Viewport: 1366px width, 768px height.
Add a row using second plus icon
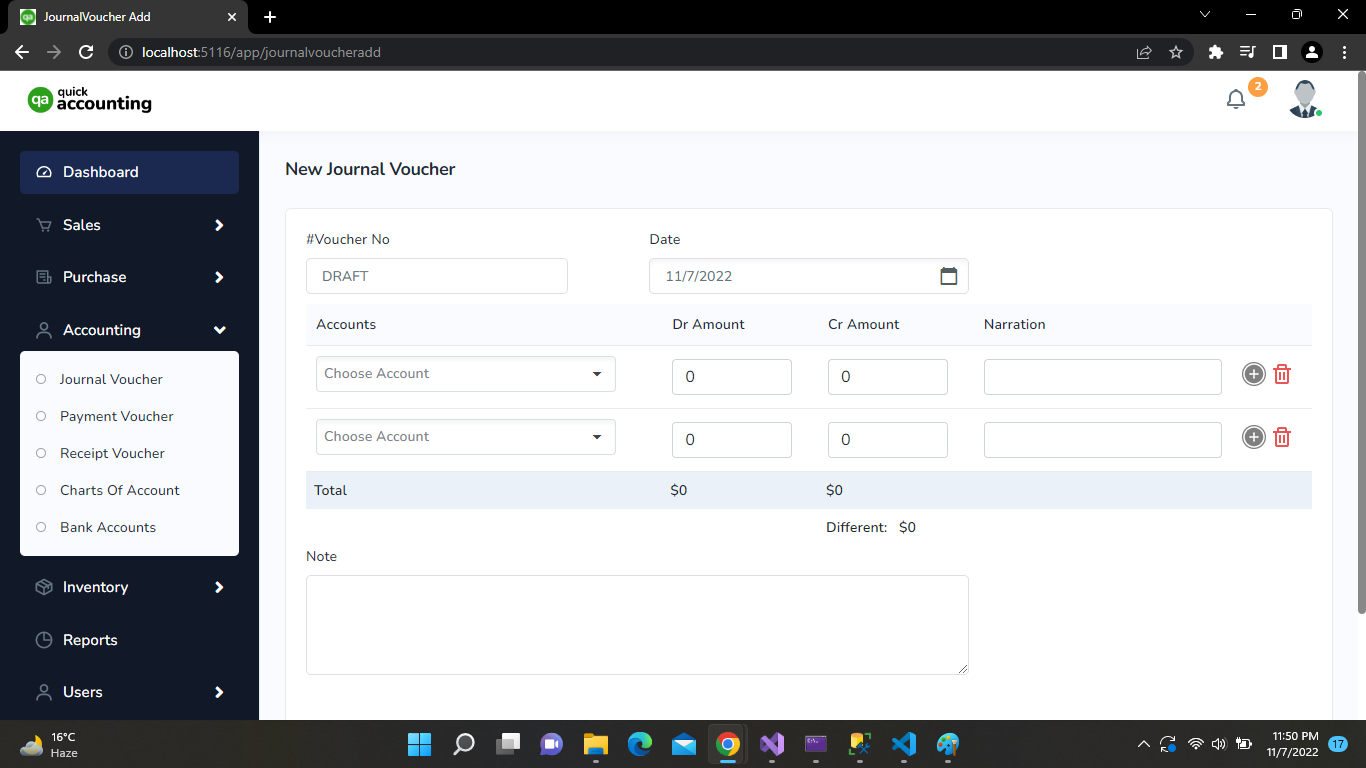[1253, 437]
